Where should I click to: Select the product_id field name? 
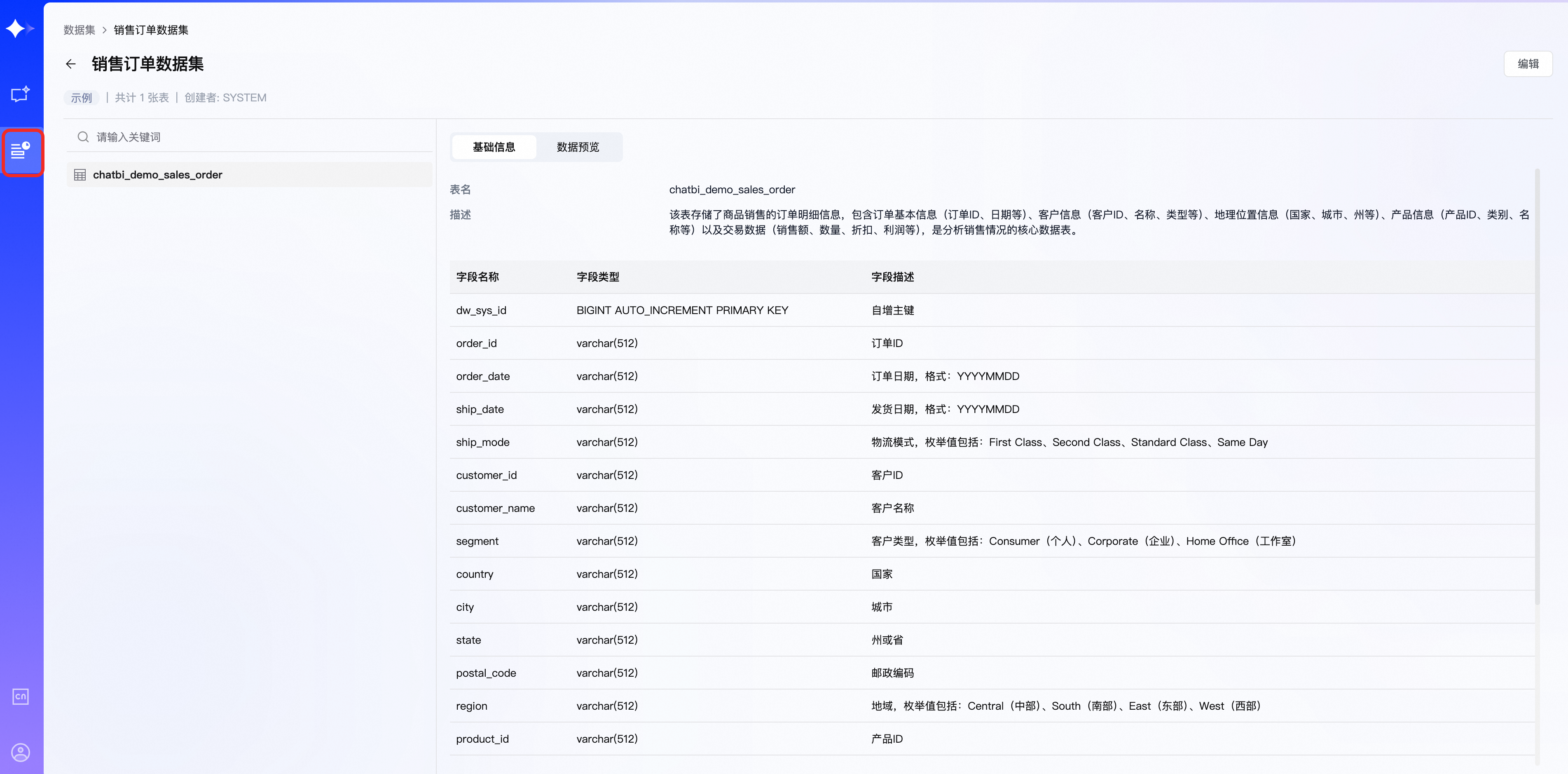pos(482,739)
